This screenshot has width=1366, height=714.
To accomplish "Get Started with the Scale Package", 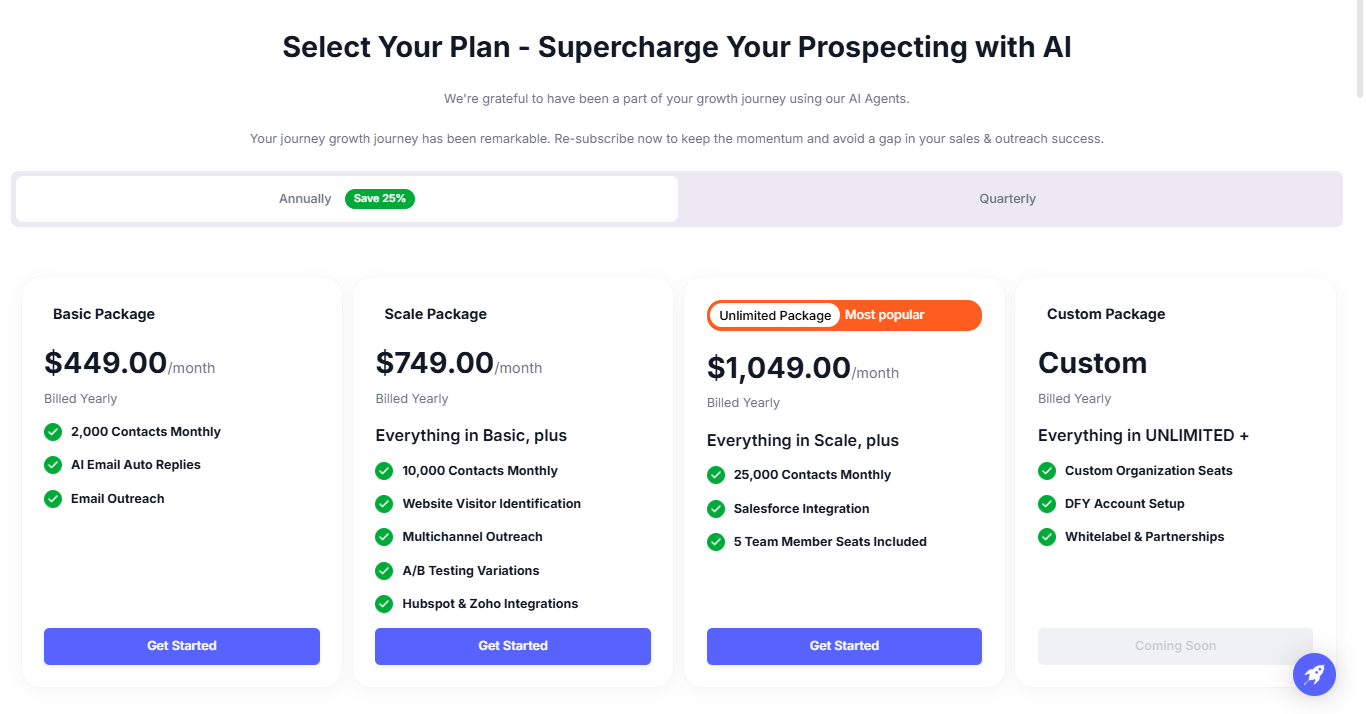I will [513, 646].
